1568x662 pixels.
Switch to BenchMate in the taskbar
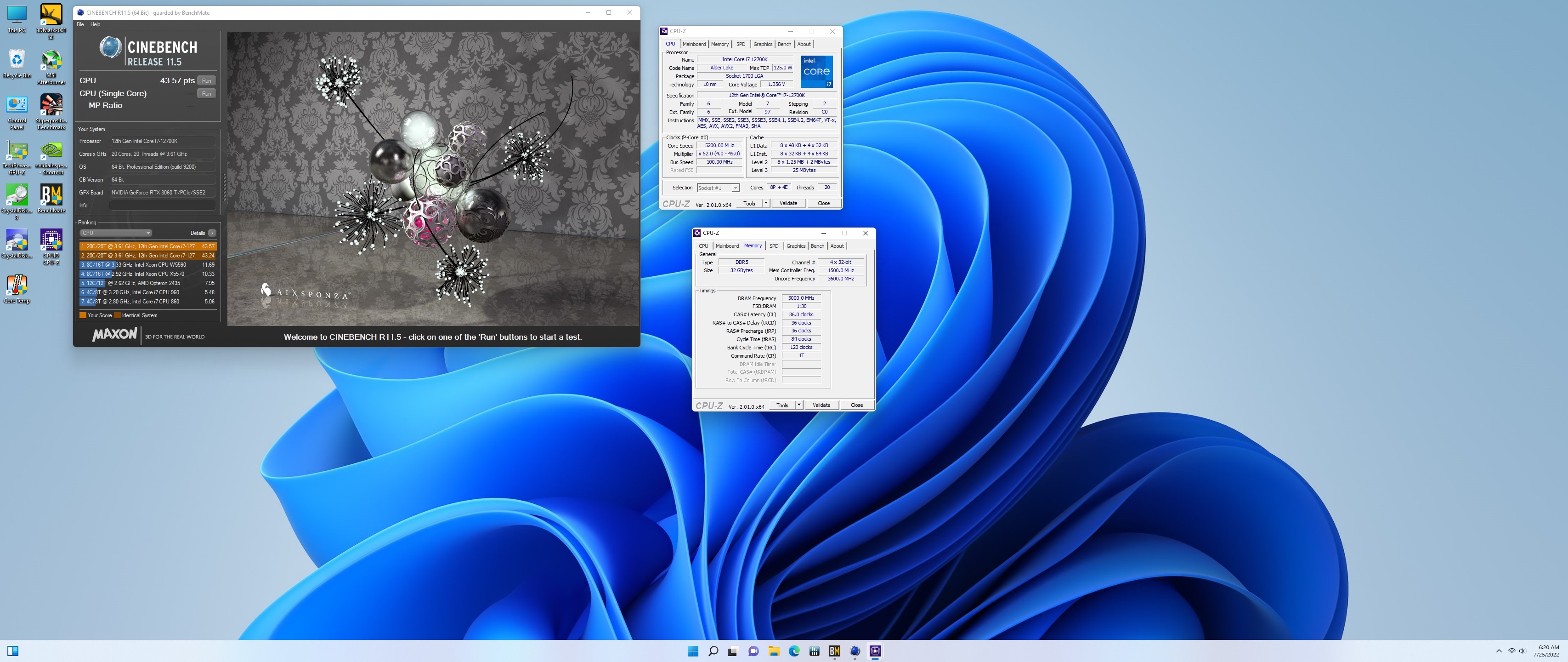point(834,651)
